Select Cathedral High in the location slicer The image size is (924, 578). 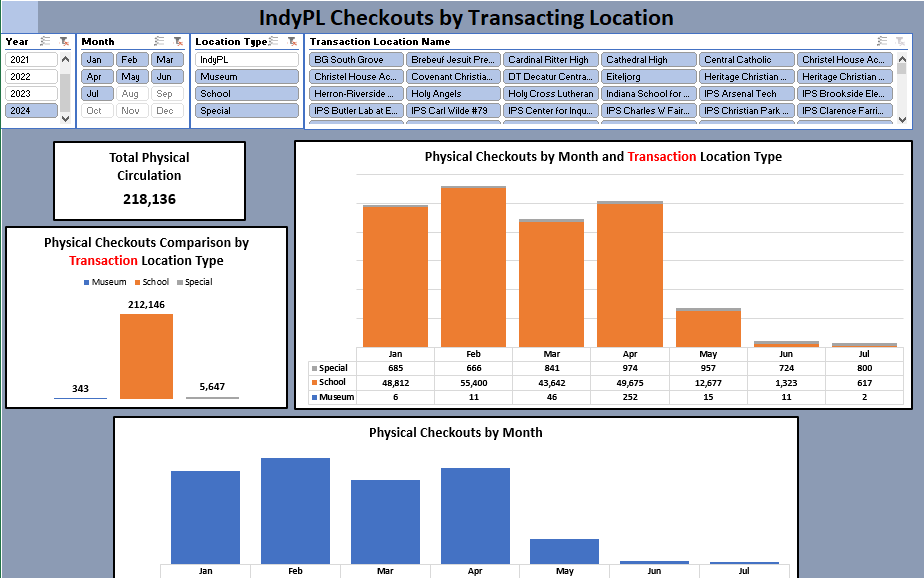click(648, 59)
